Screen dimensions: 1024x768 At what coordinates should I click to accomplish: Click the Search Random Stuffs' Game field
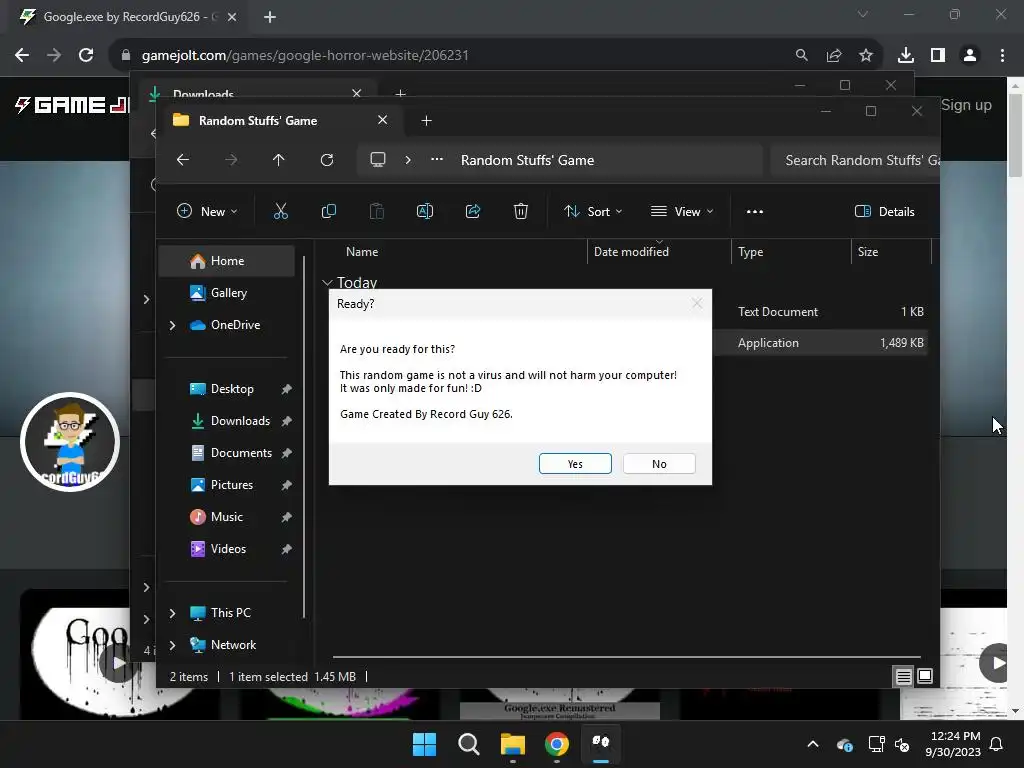click(x=856, y=160)
